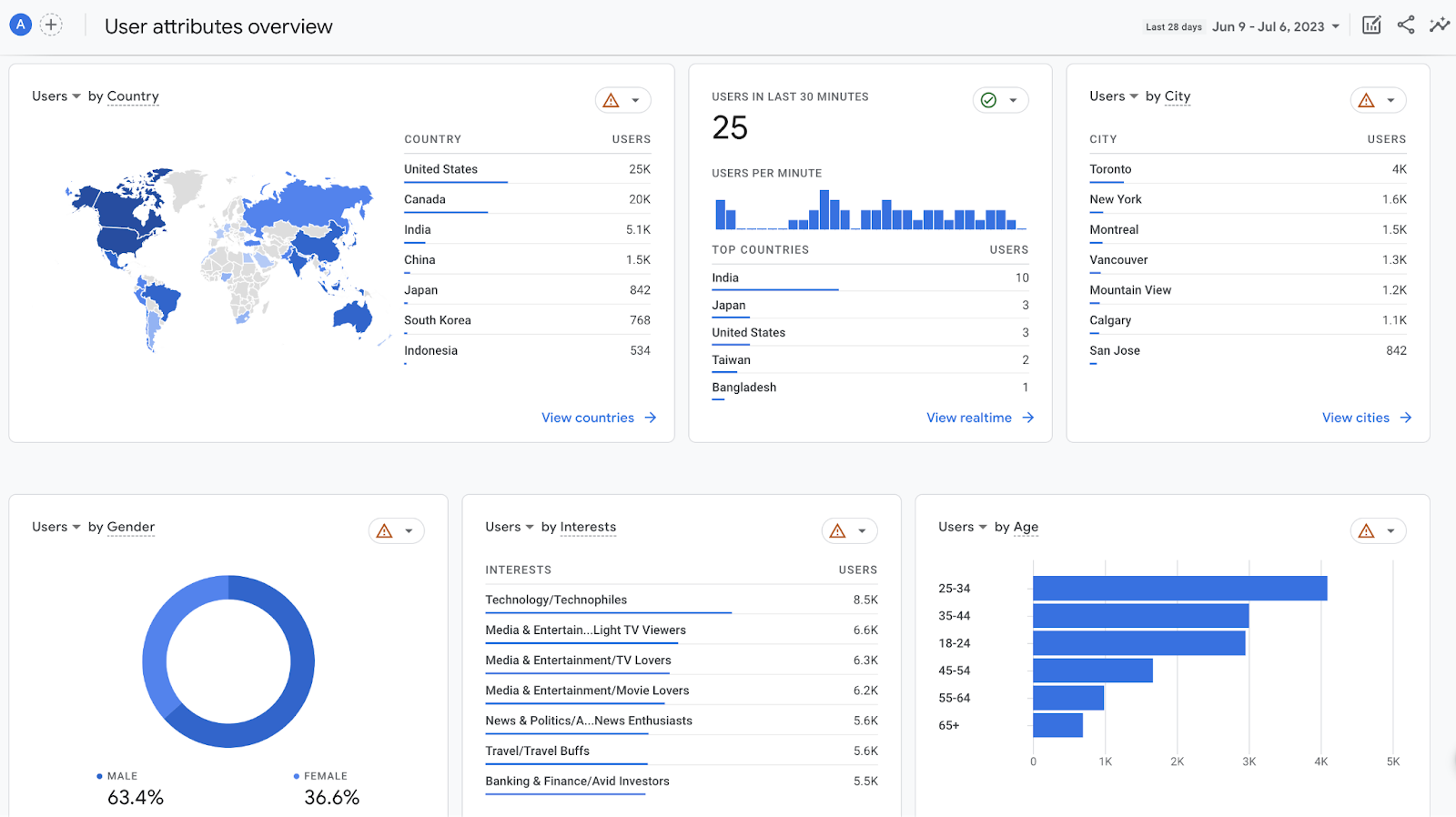
Task: Select Media & Entertainment/Movie Lovers row
Action: [682, 691]
